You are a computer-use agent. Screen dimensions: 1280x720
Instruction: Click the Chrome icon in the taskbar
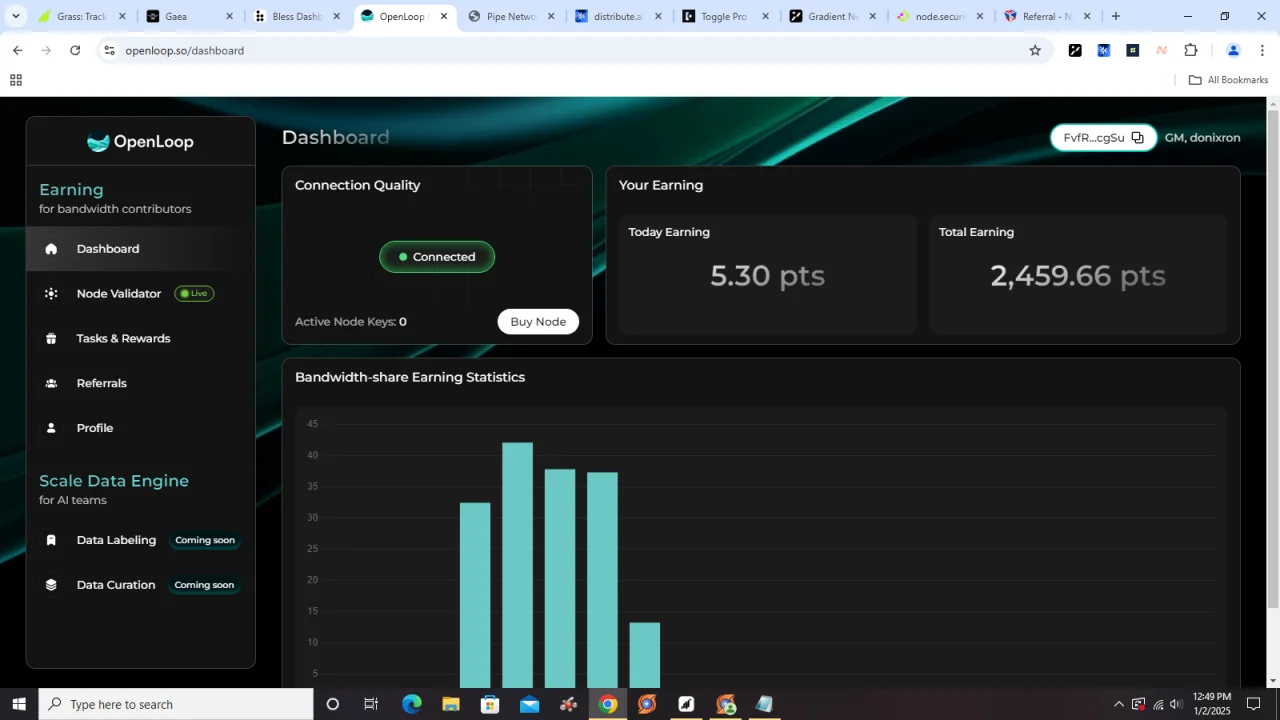[608, 704]
